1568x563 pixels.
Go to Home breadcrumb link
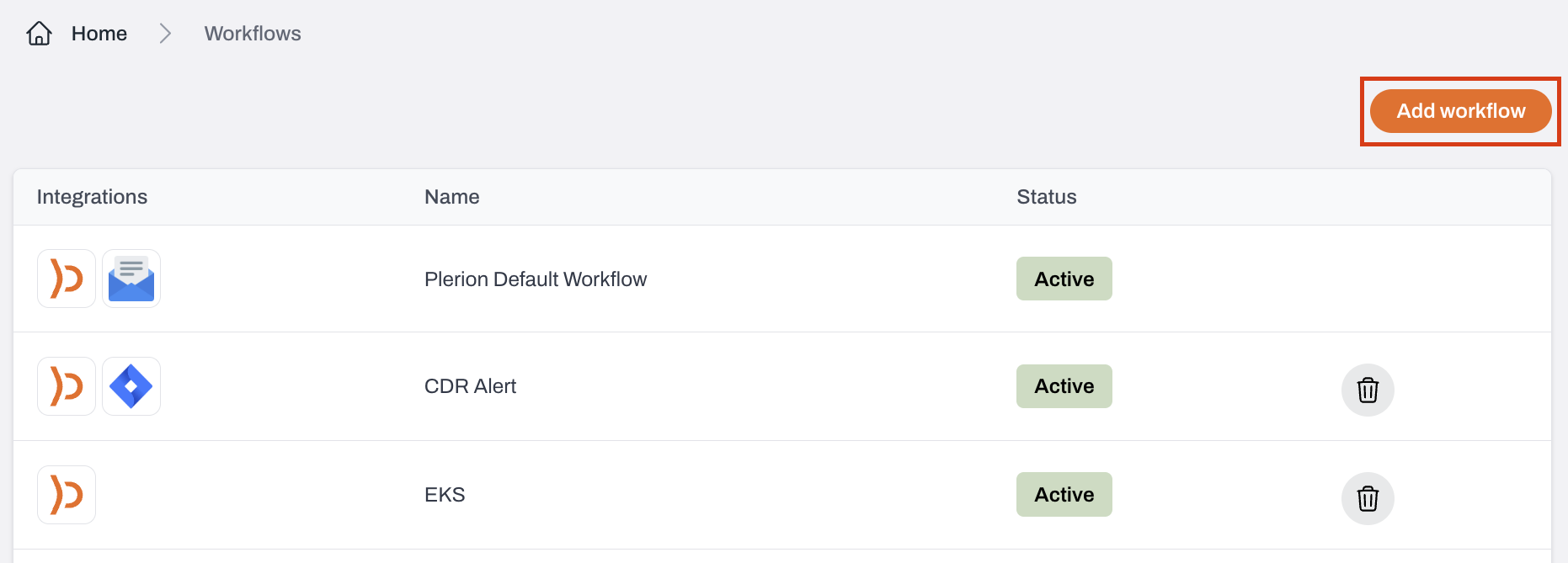[99, 34]
